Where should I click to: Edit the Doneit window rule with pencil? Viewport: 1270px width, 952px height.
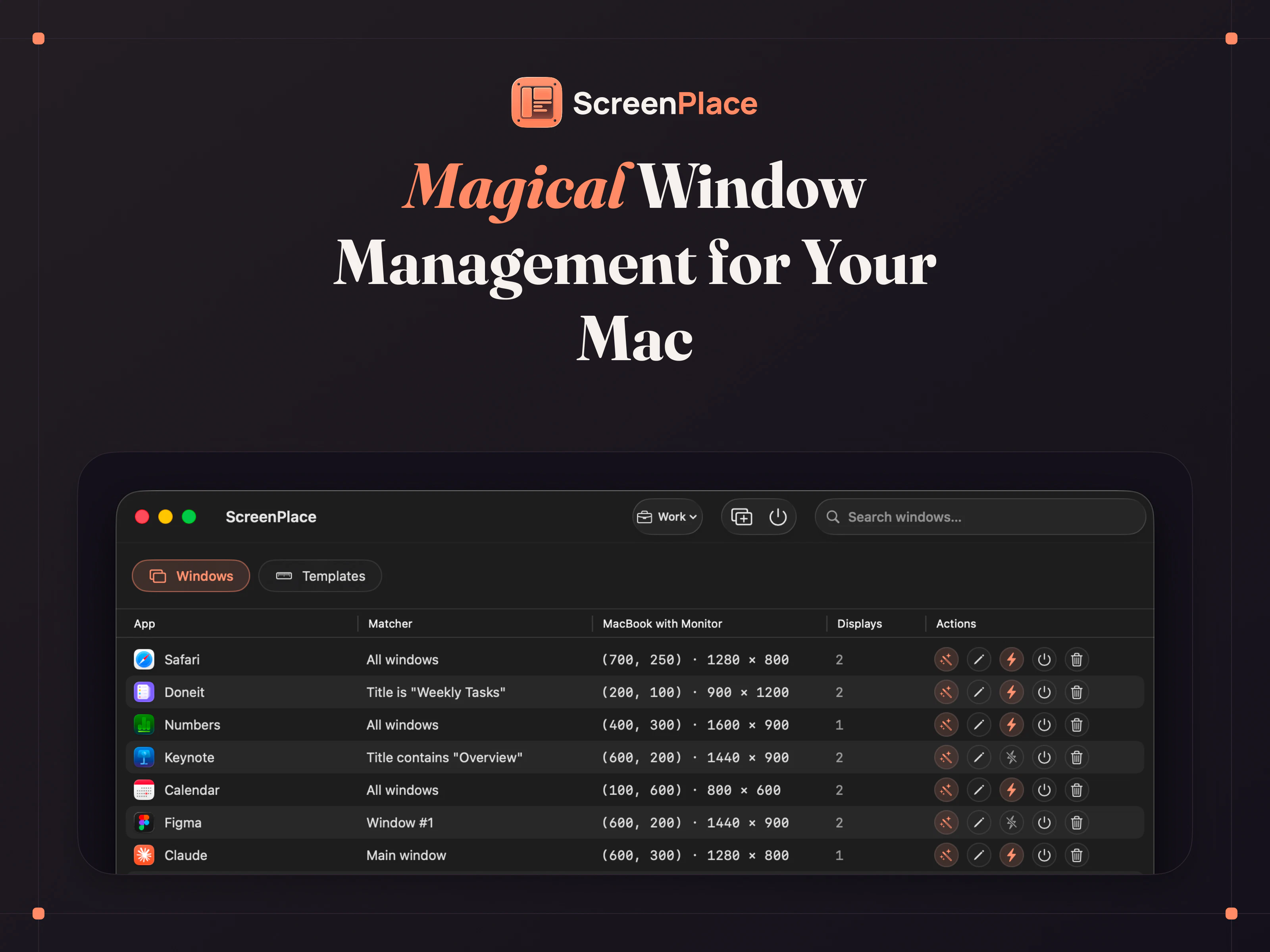tap(979, 692)
